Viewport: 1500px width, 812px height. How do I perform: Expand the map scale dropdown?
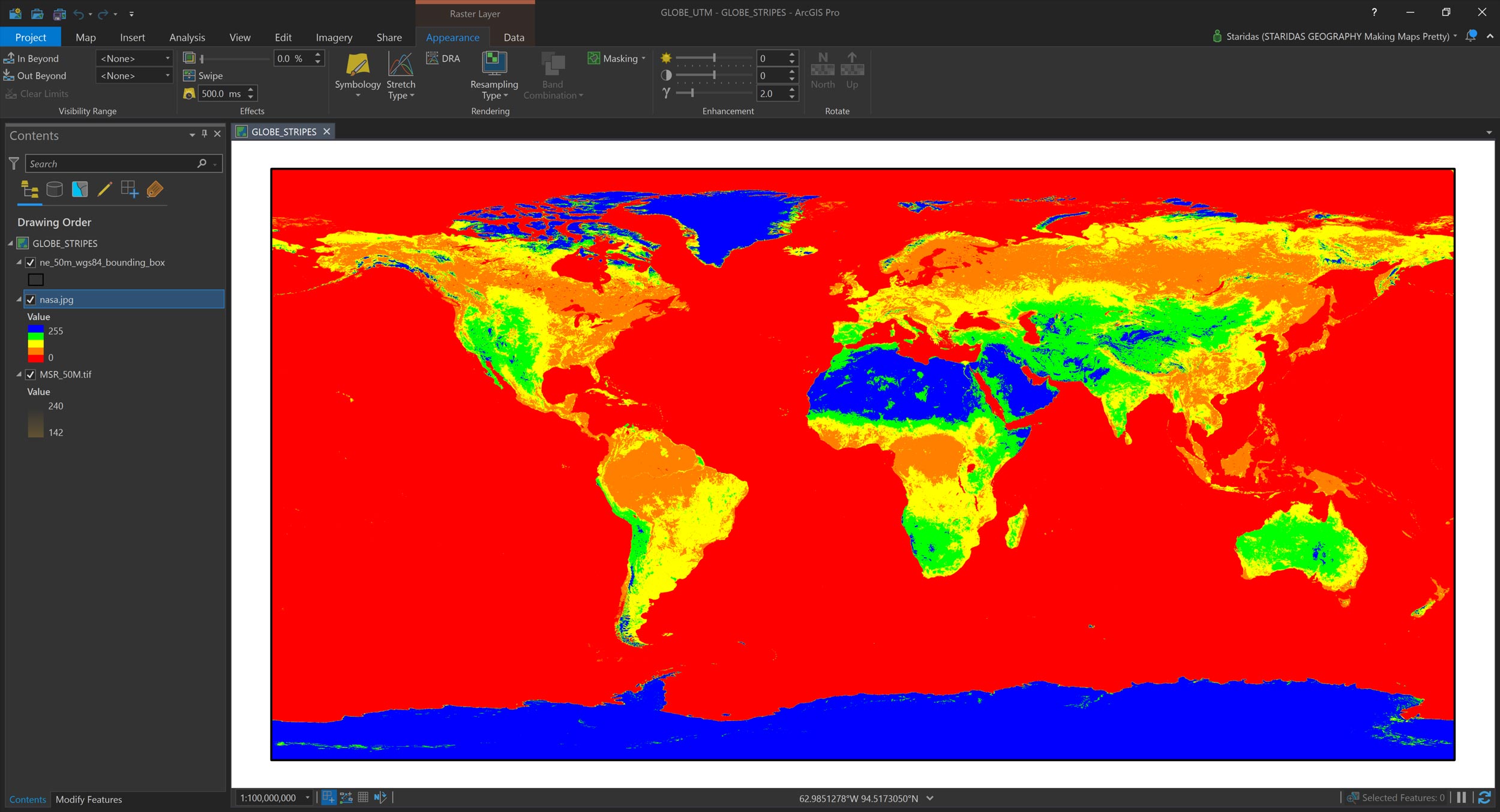tap(307, 798)
